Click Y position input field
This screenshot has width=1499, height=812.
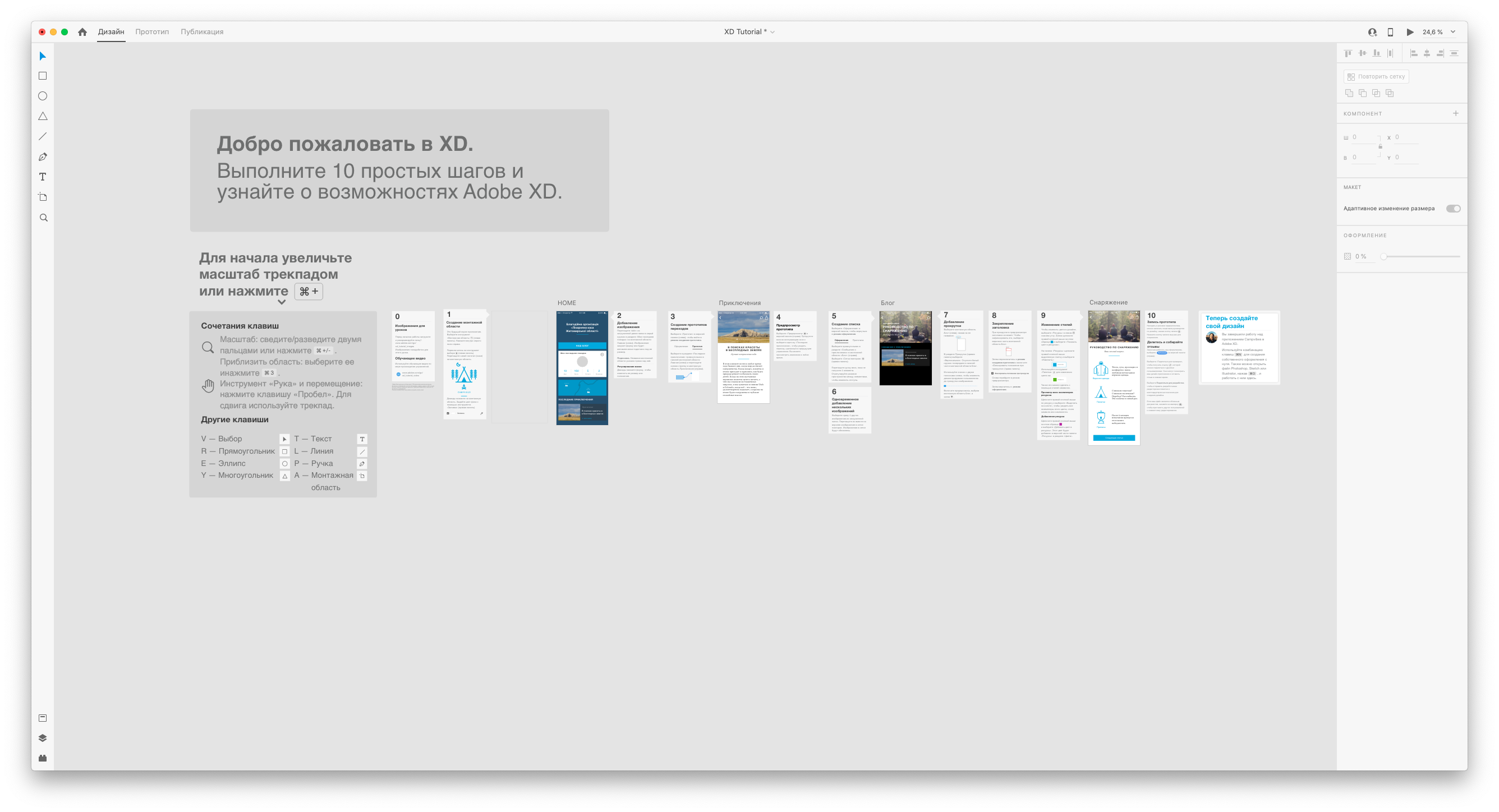point(1406,158)
